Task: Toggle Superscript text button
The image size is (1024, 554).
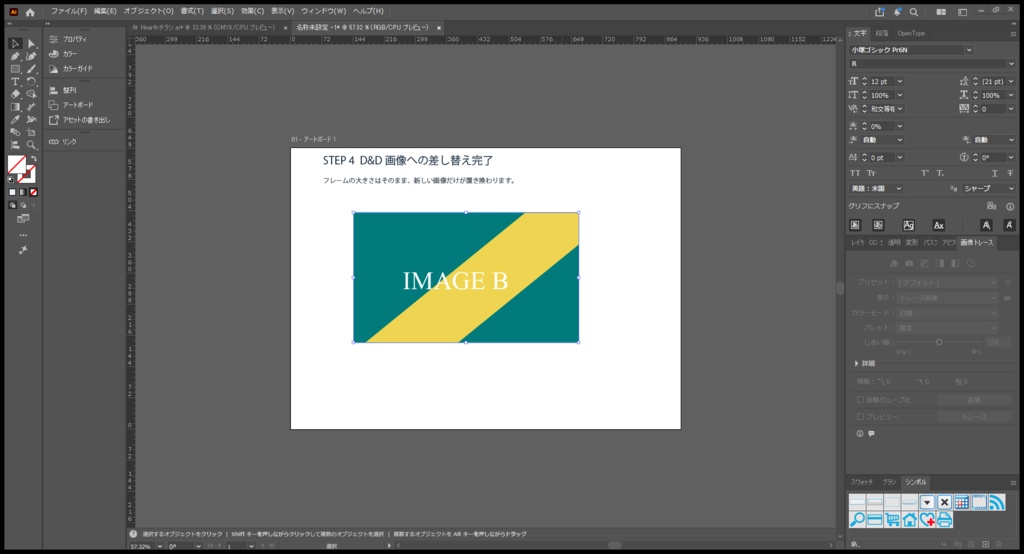Action: point(925,173)
